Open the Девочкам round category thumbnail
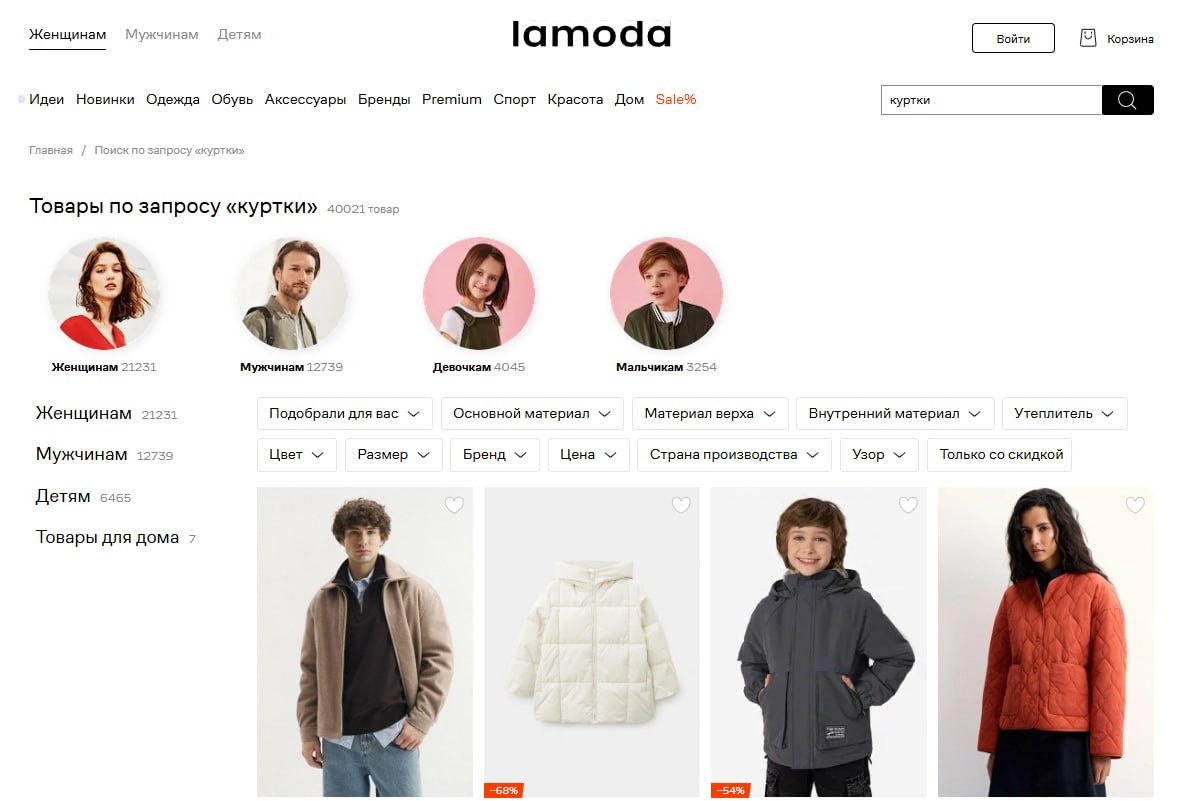 (479, 294)
